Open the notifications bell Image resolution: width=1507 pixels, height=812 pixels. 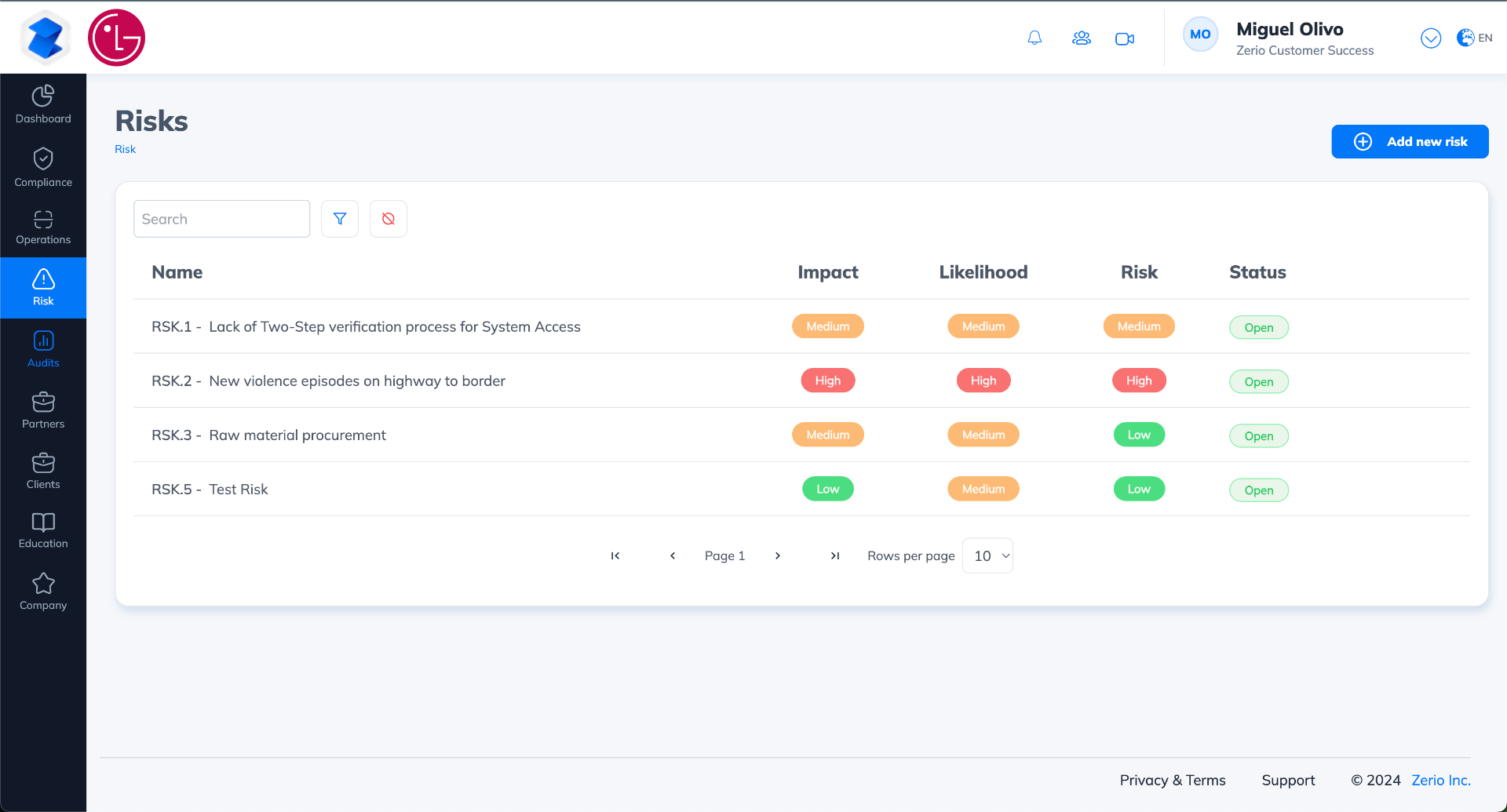coord(1034,38)
